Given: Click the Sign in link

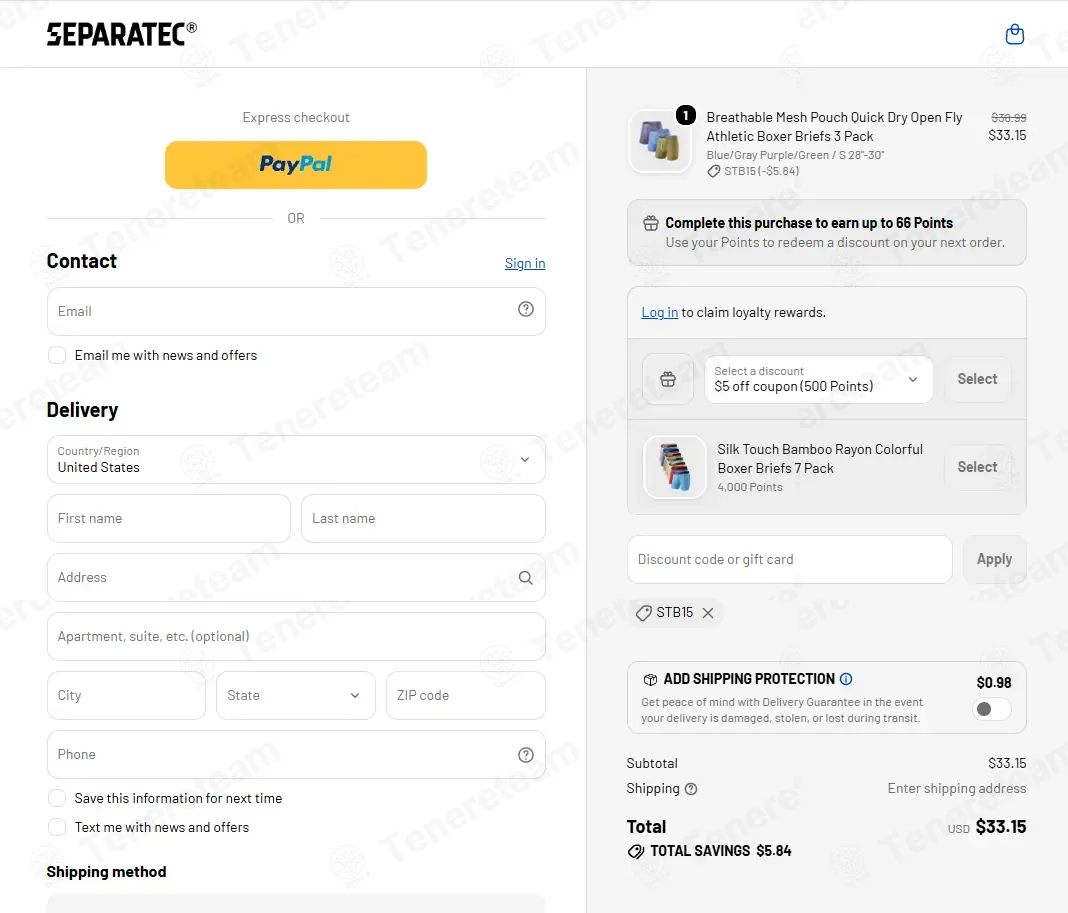Looking at the screenshot, I should pos(525,263).
